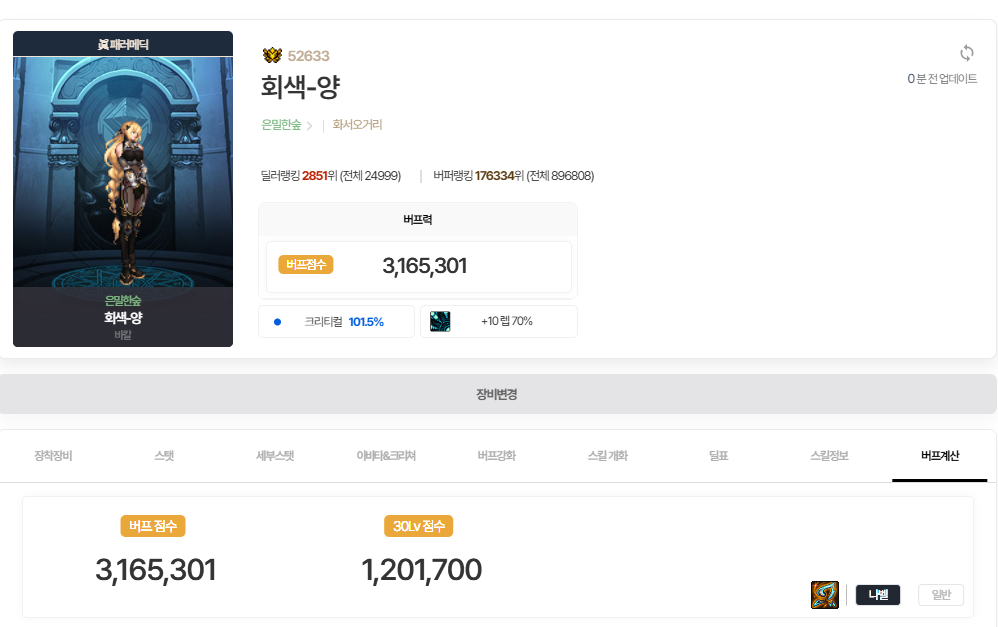Image resolution: width=998 pixels, height=627 pixels.
Task: Switch to the 스탯 tab
Action: (x=164, y=456)
